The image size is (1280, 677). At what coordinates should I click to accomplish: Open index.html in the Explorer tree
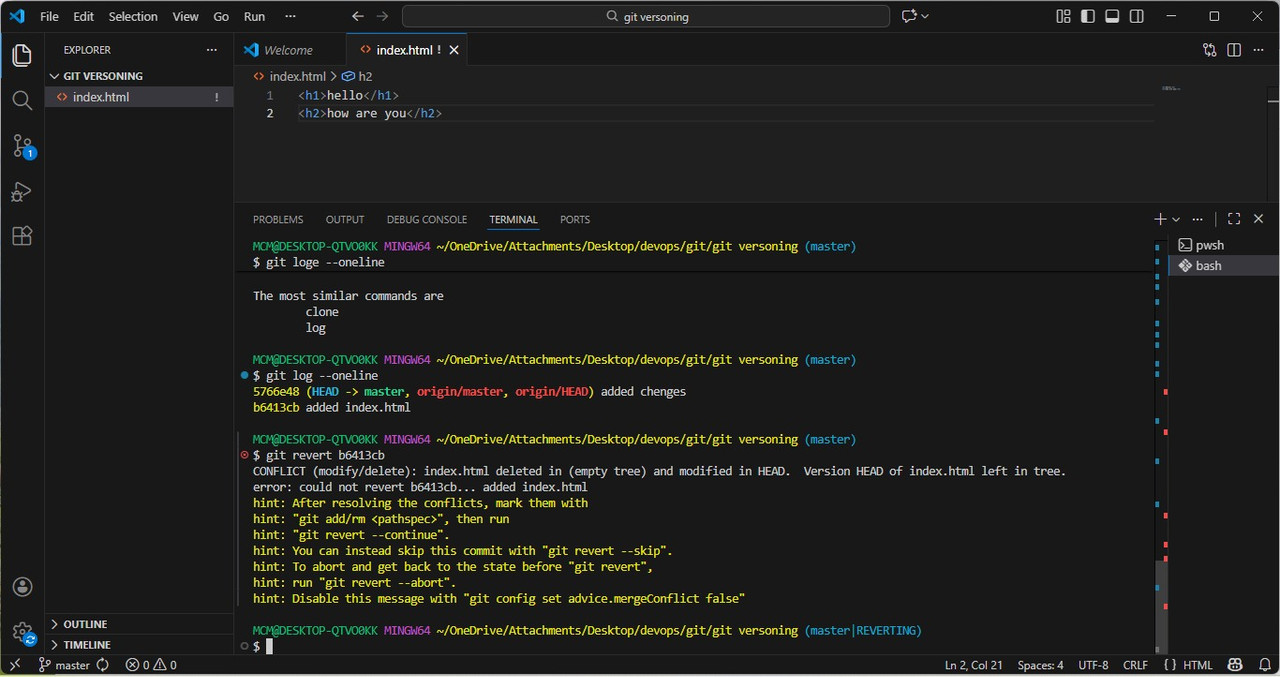tap(139, 97)
